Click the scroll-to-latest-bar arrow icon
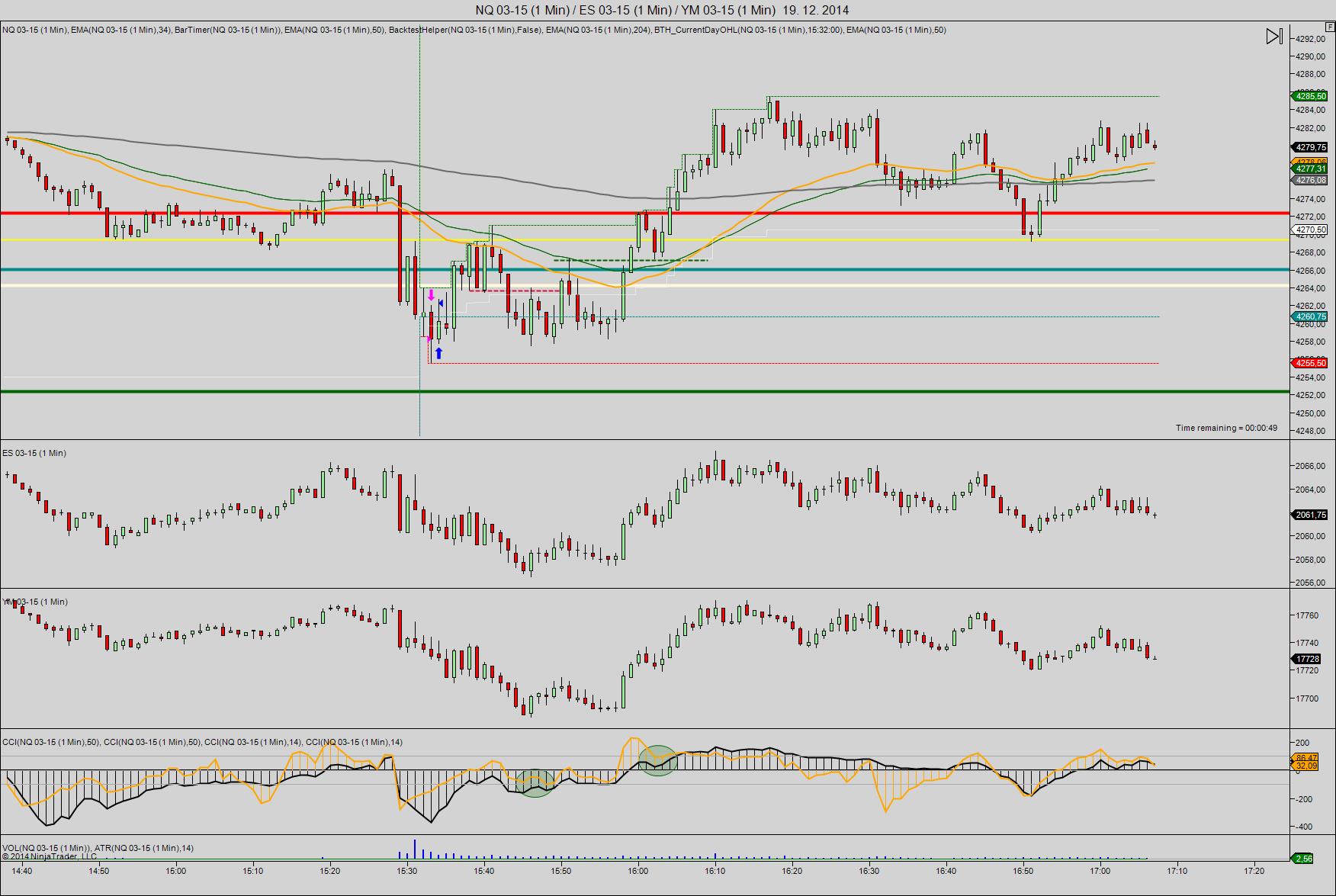This screenshot has height=896, width=1336. (1274, 36)
